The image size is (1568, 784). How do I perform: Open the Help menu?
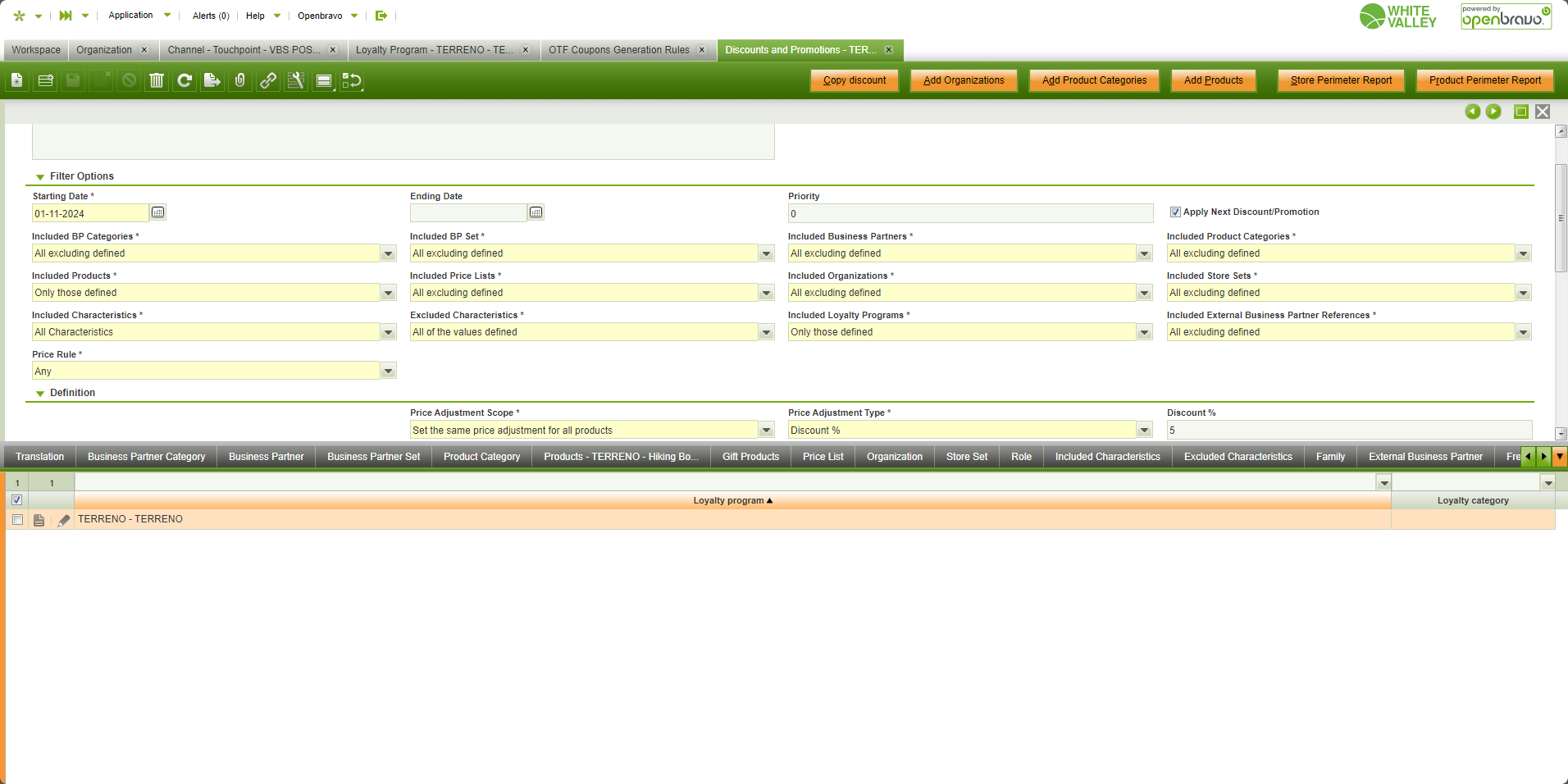263,16
